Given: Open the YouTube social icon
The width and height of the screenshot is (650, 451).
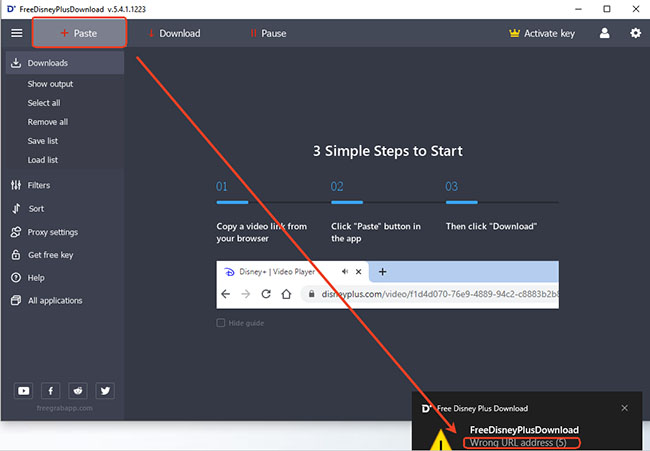Looking at the screenshot, I should [23, 390].
